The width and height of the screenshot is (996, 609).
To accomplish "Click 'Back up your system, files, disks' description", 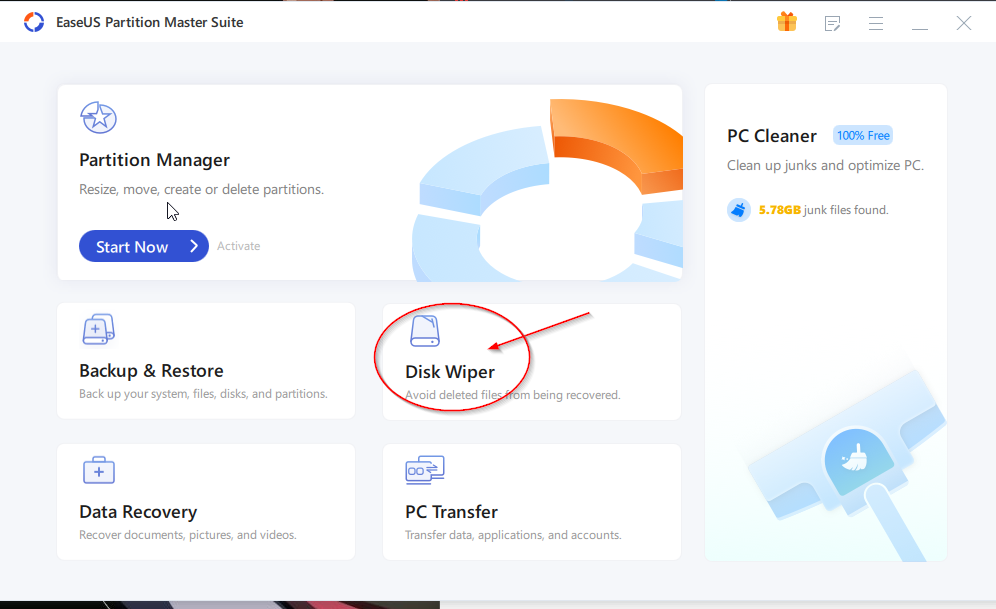I will (203, 394).
